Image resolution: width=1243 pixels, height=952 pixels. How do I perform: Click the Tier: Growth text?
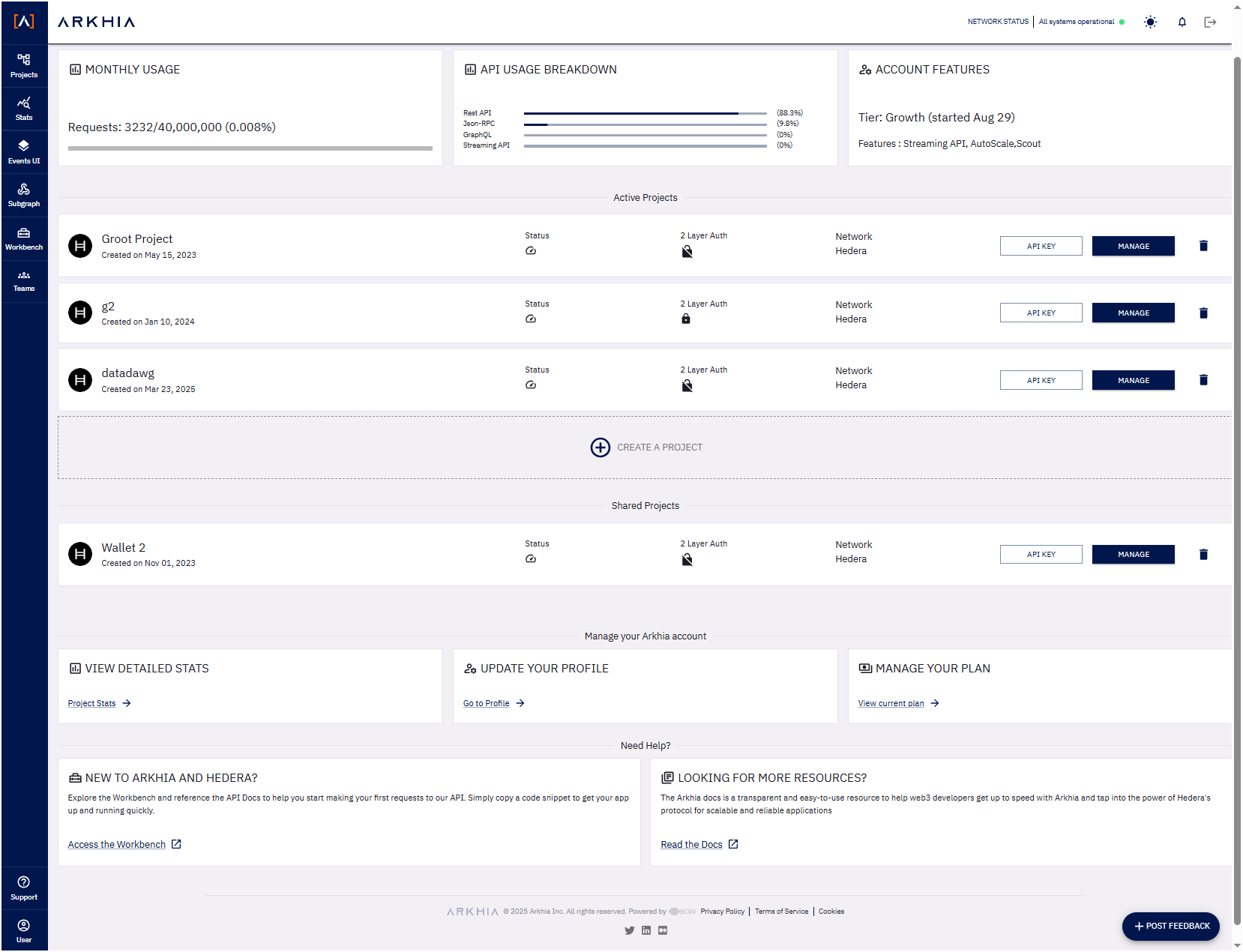[936, 118]
